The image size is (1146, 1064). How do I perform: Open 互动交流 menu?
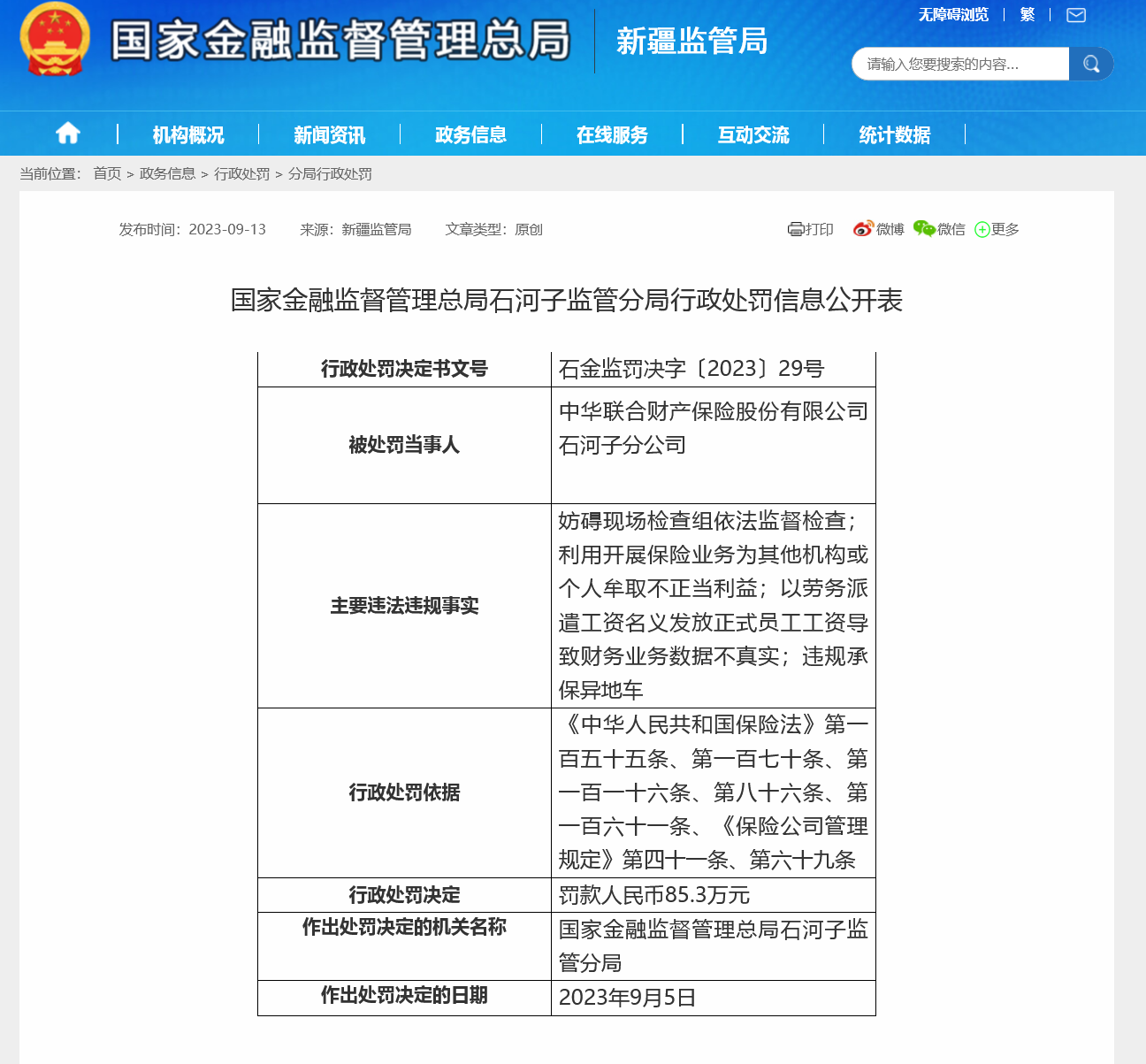click(753, 134)
